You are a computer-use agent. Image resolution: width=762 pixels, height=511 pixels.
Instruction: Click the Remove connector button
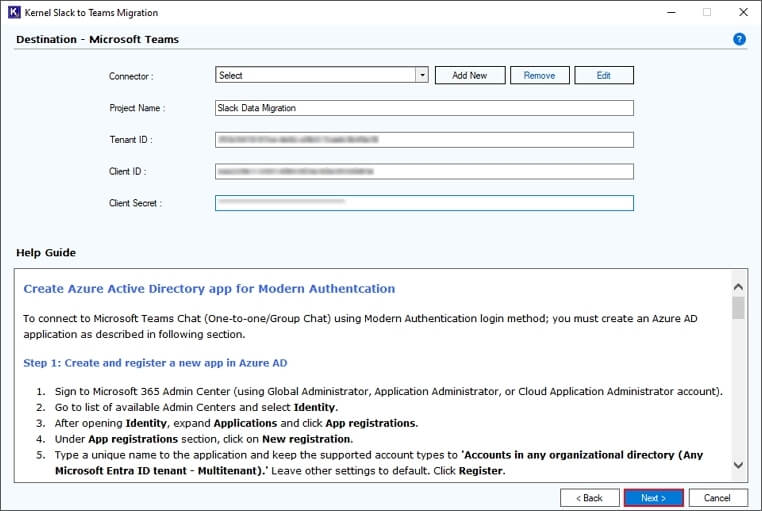539,75
